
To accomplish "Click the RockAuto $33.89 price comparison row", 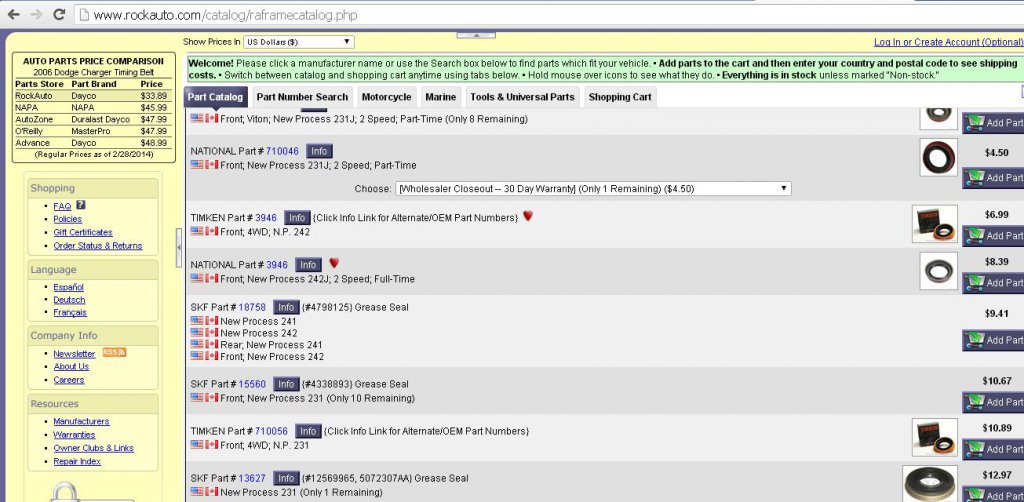I will 93,96.
